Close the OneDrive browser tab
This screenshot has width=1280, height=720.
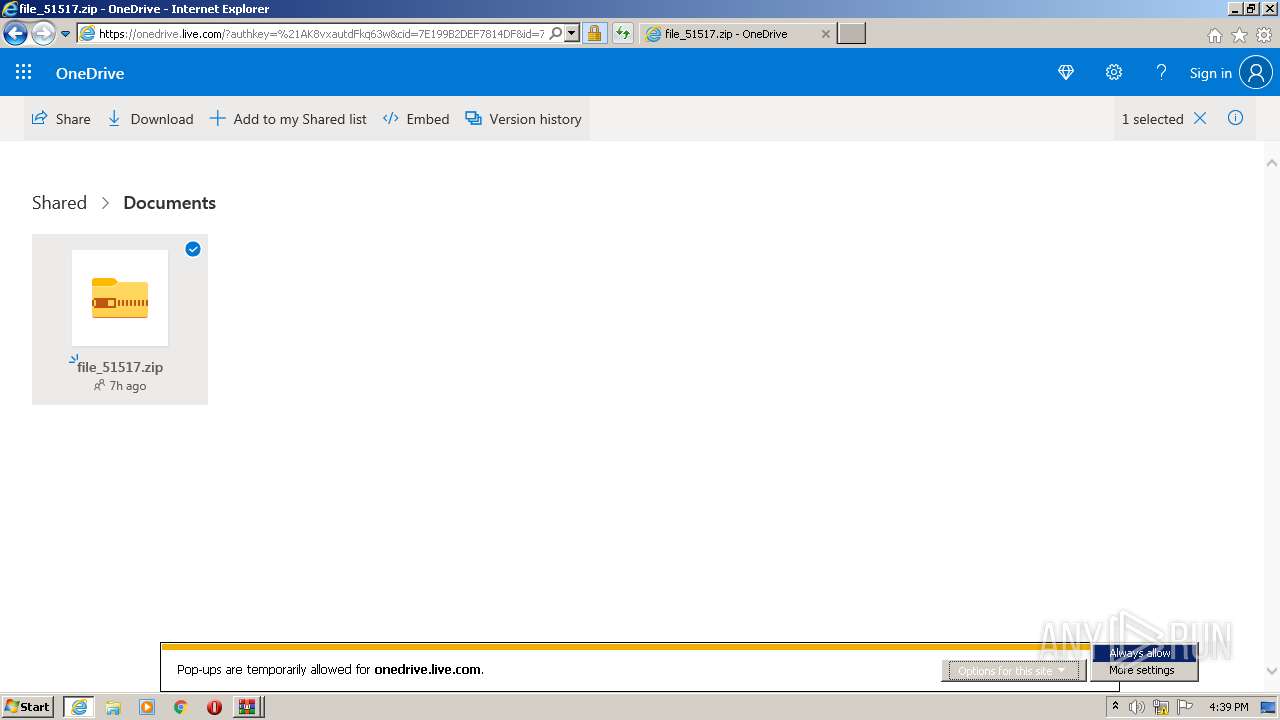click(825, 33)
